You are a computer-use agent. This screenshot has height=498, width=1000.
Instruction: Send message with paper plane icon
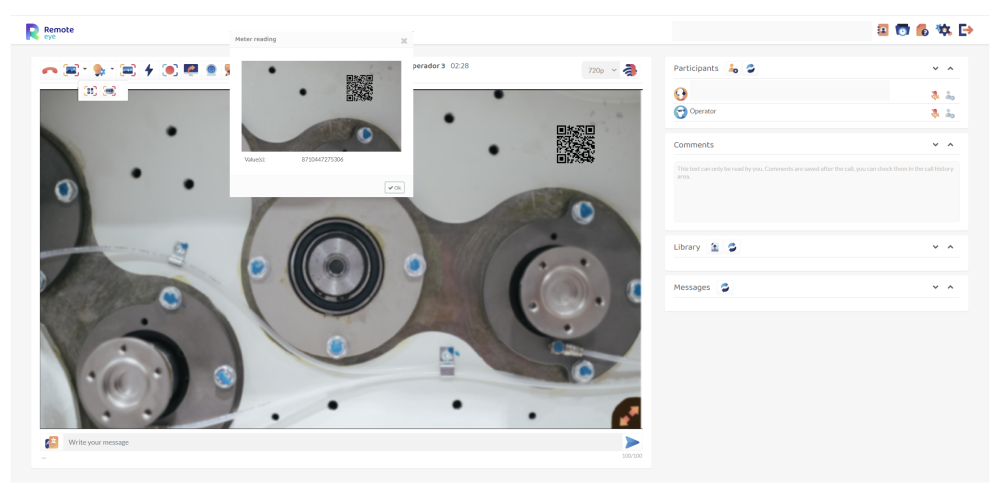[x=632, y=443]
